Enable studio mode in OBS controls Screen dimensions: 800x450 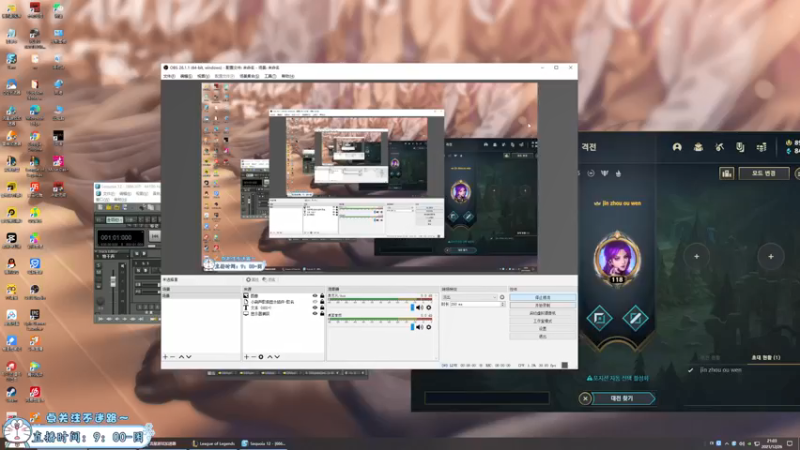(x=542, y=321)
